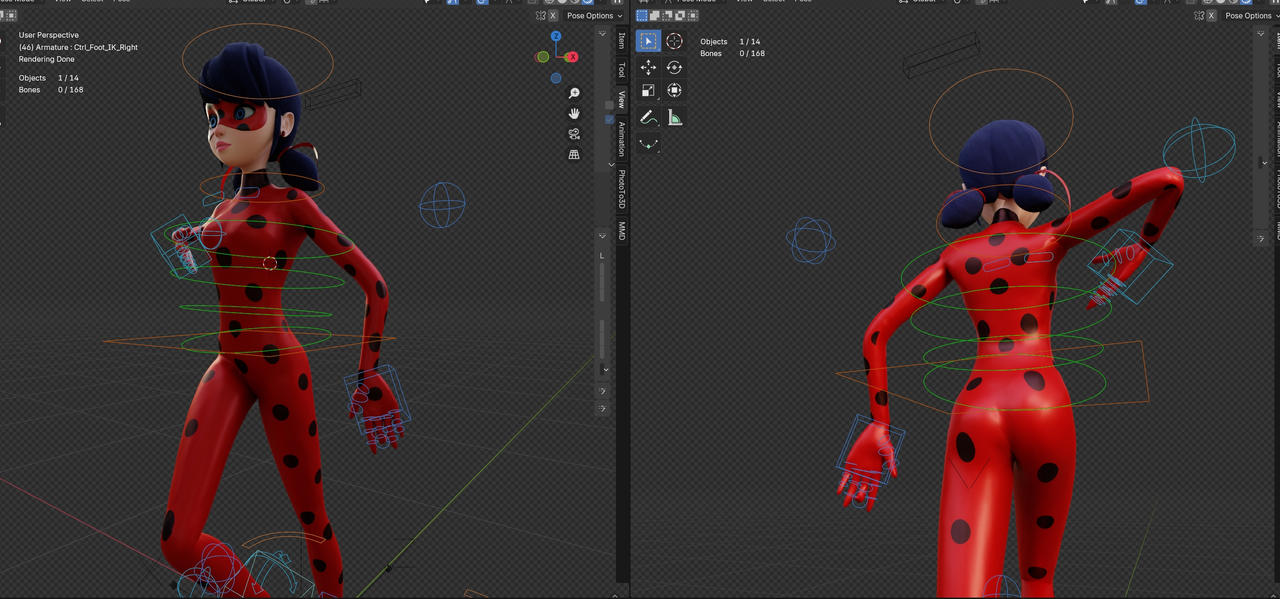The width and height of the screenshot is (1280, 599).
Task: Click the green Y axis on gizmo
Action: (543, 57)
